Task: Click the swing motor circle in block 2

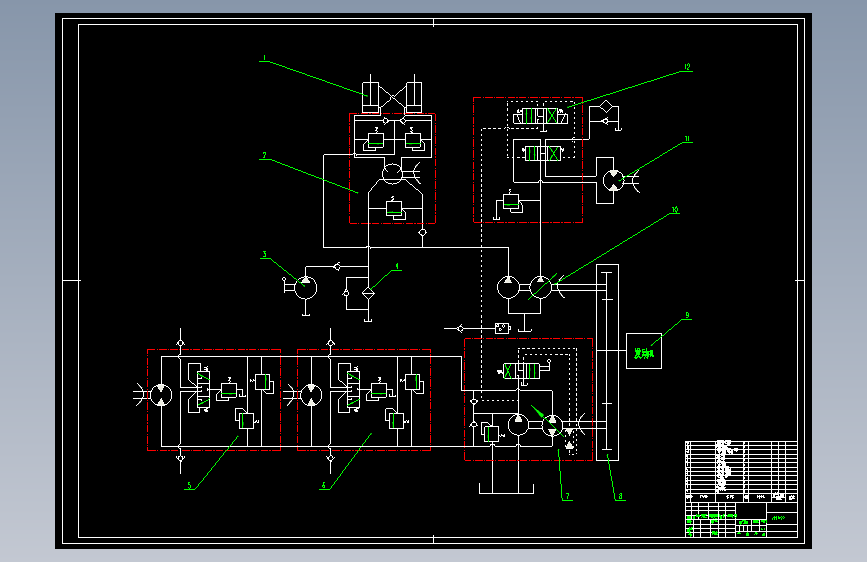Action: pos(392,174)
